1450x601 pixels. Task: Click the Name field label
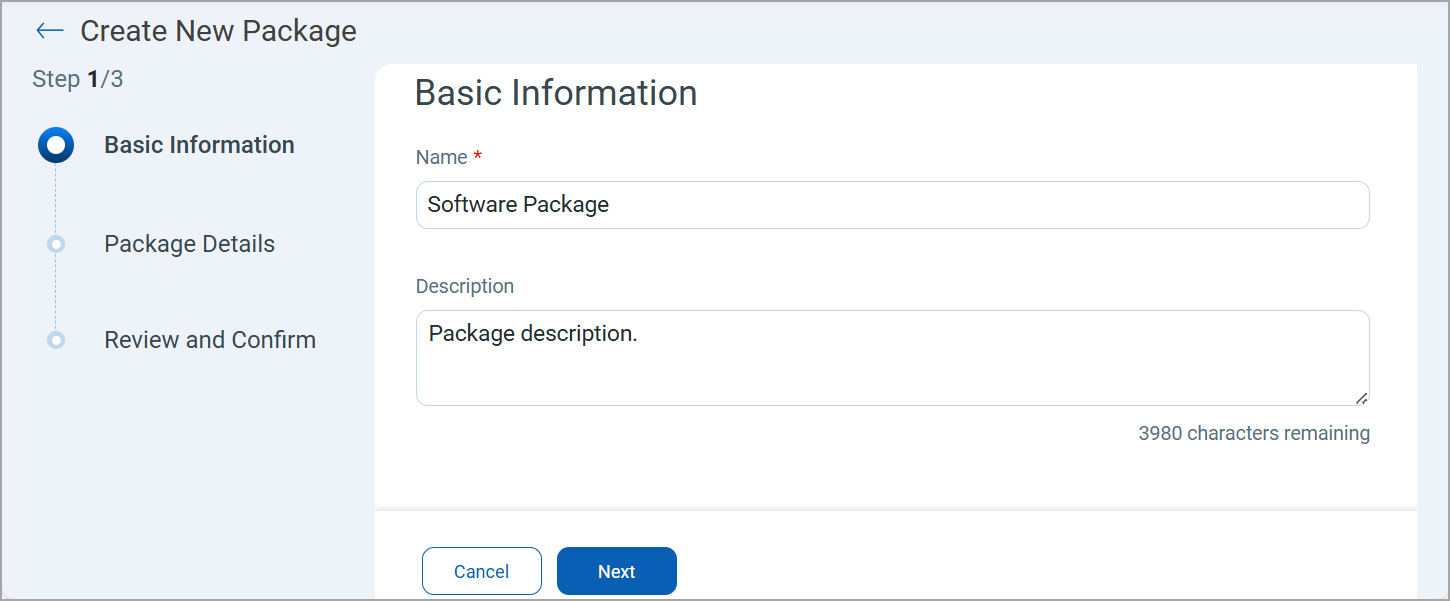[441, 158]
